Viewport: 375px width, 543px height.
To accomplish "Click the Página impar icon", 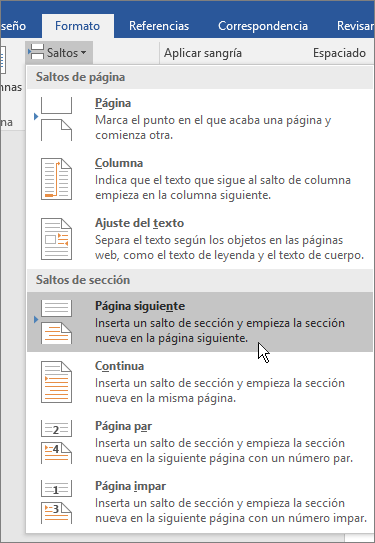I will (56, 502).
